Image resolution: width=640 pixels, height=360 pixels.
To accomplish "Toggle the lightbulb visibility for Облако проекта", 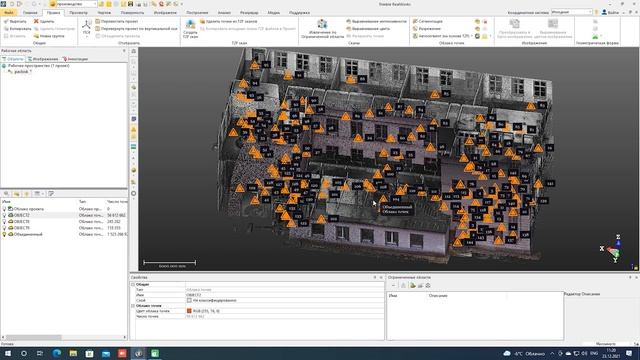I will point(4,209).
